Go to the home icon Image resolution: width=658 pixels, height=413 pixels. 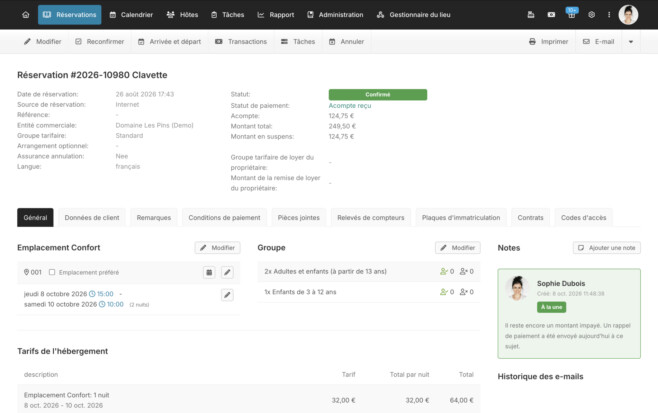[x=26, y=15]
